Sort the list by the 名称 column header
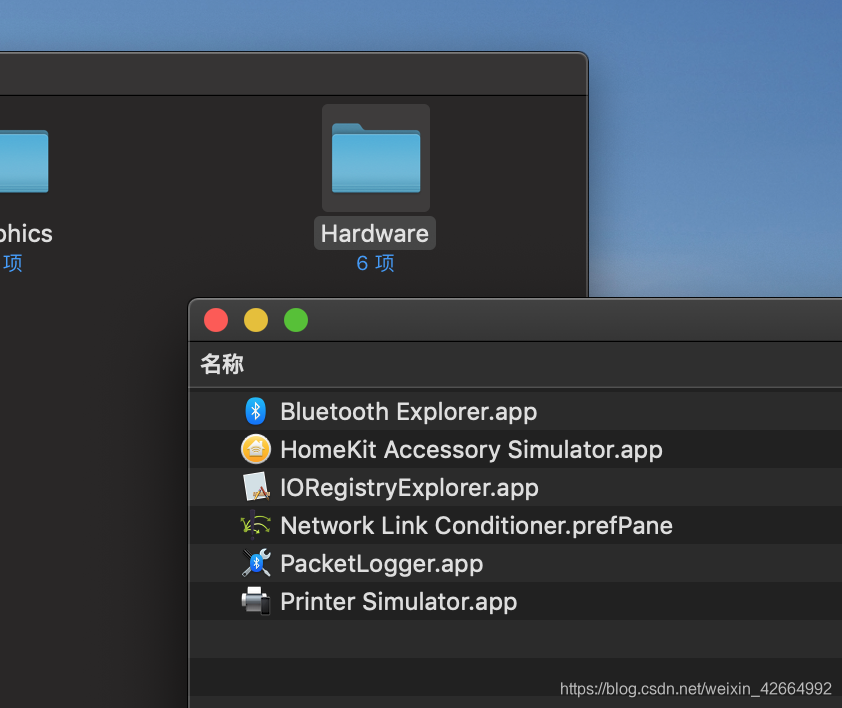This screenshot has height=708, width=842. click(222, 364)
